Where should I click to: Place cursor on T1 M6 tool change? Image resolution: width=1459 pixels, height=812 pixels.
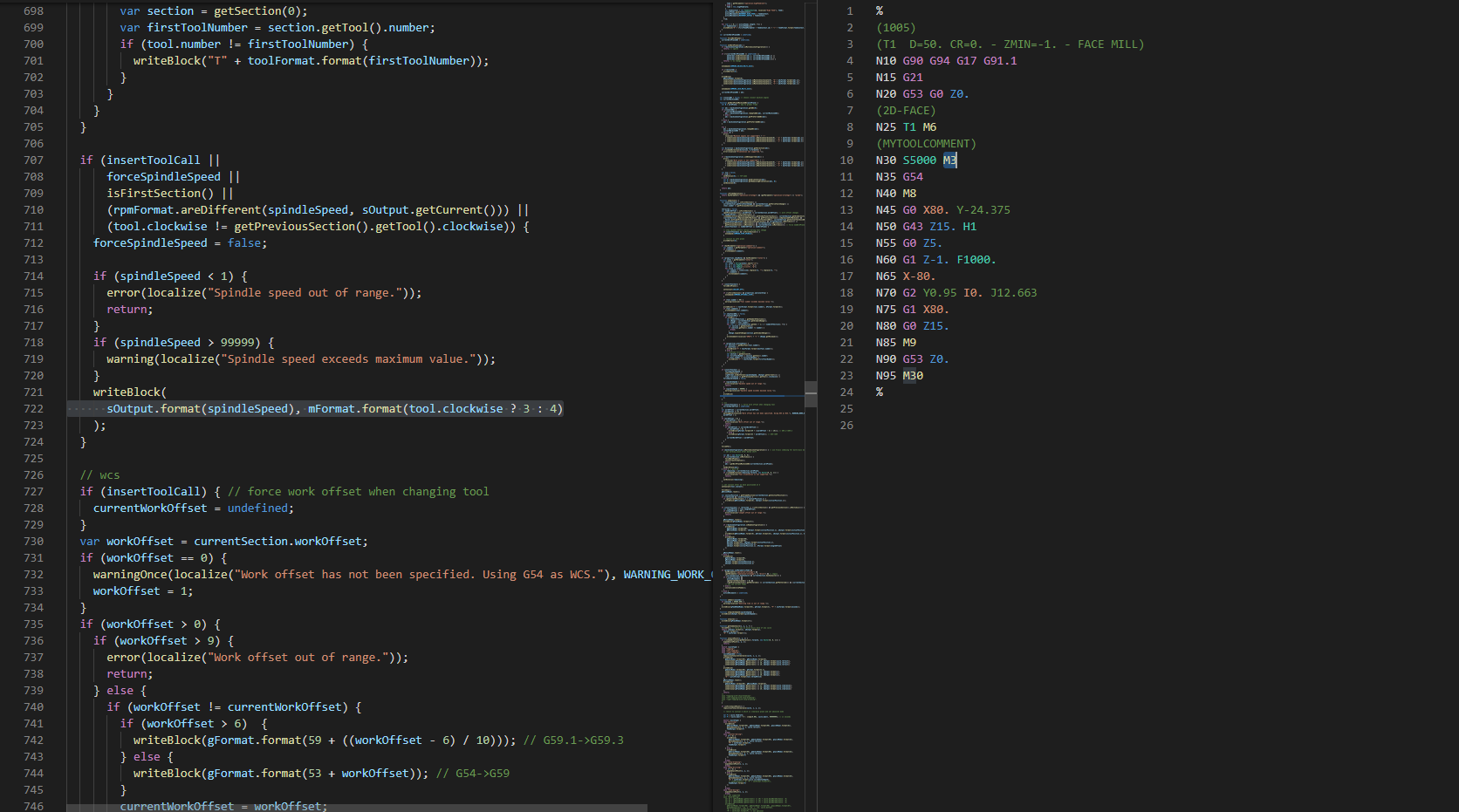coord(919,127)
